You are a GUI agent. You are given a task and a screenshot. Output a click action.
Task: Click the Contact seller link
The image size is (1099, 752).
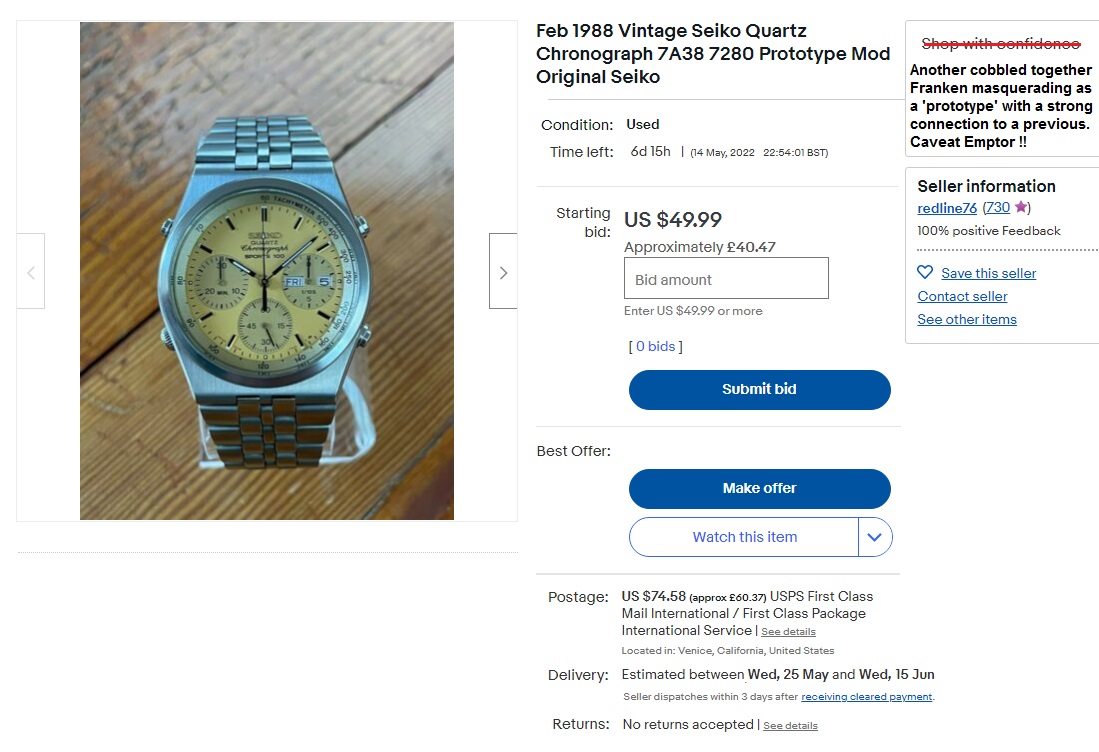coord(962,296)
